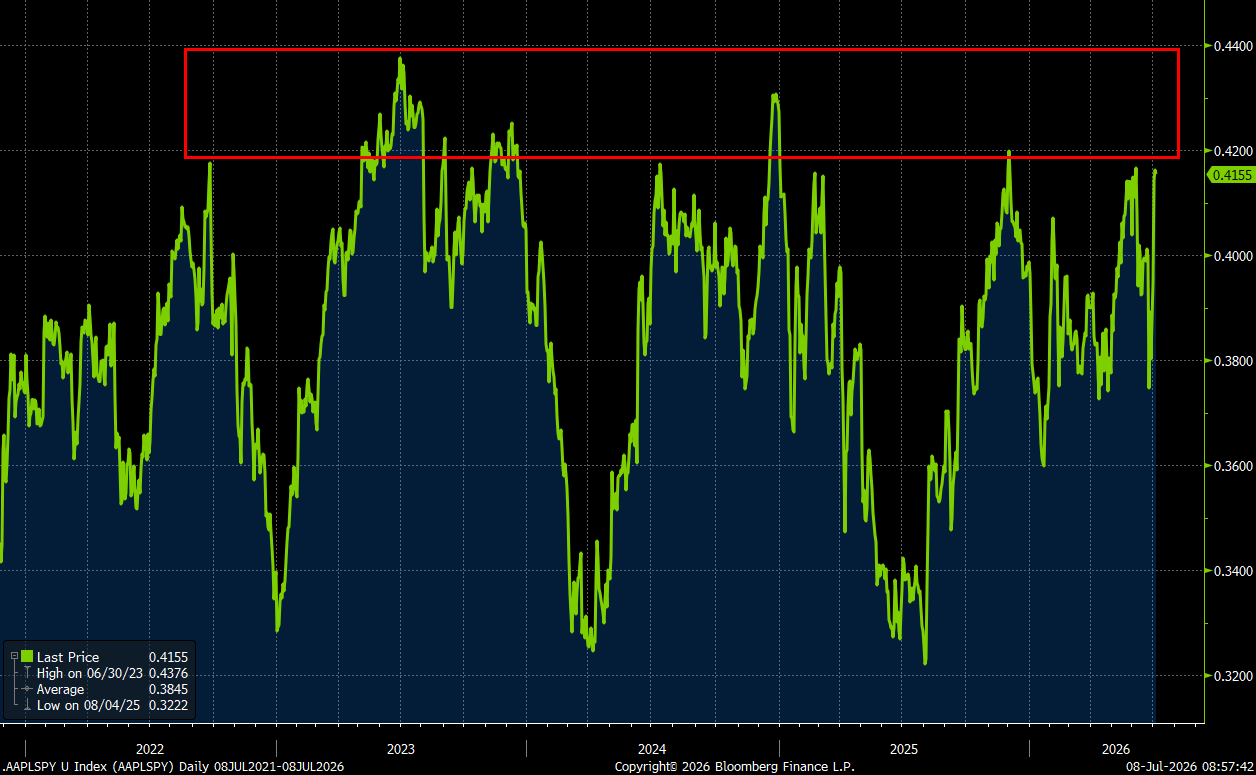Click the 0.3800 label on the price axis
The width and height of the screenshot is (1256, 775).
click(1232, 361)
